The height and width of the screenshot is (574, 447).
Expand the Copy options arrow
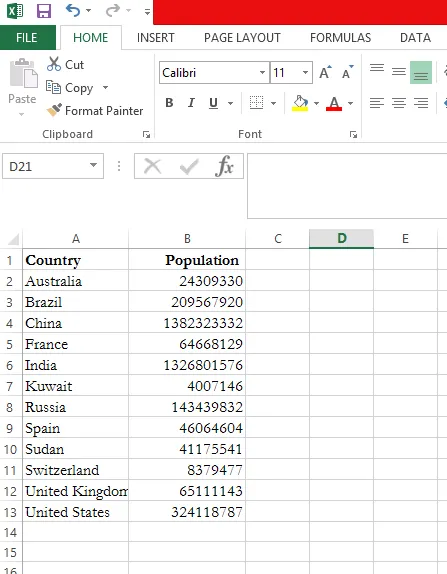(105, 87)
